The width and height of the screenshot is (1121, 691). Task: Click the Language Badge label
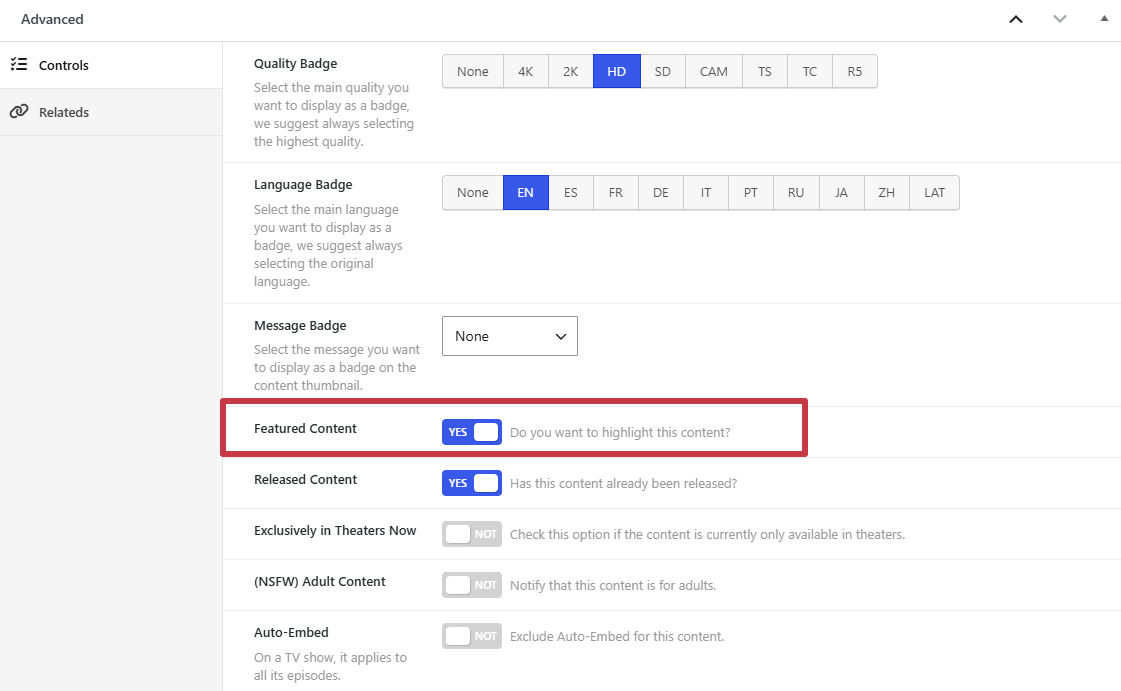click(303, 184)
